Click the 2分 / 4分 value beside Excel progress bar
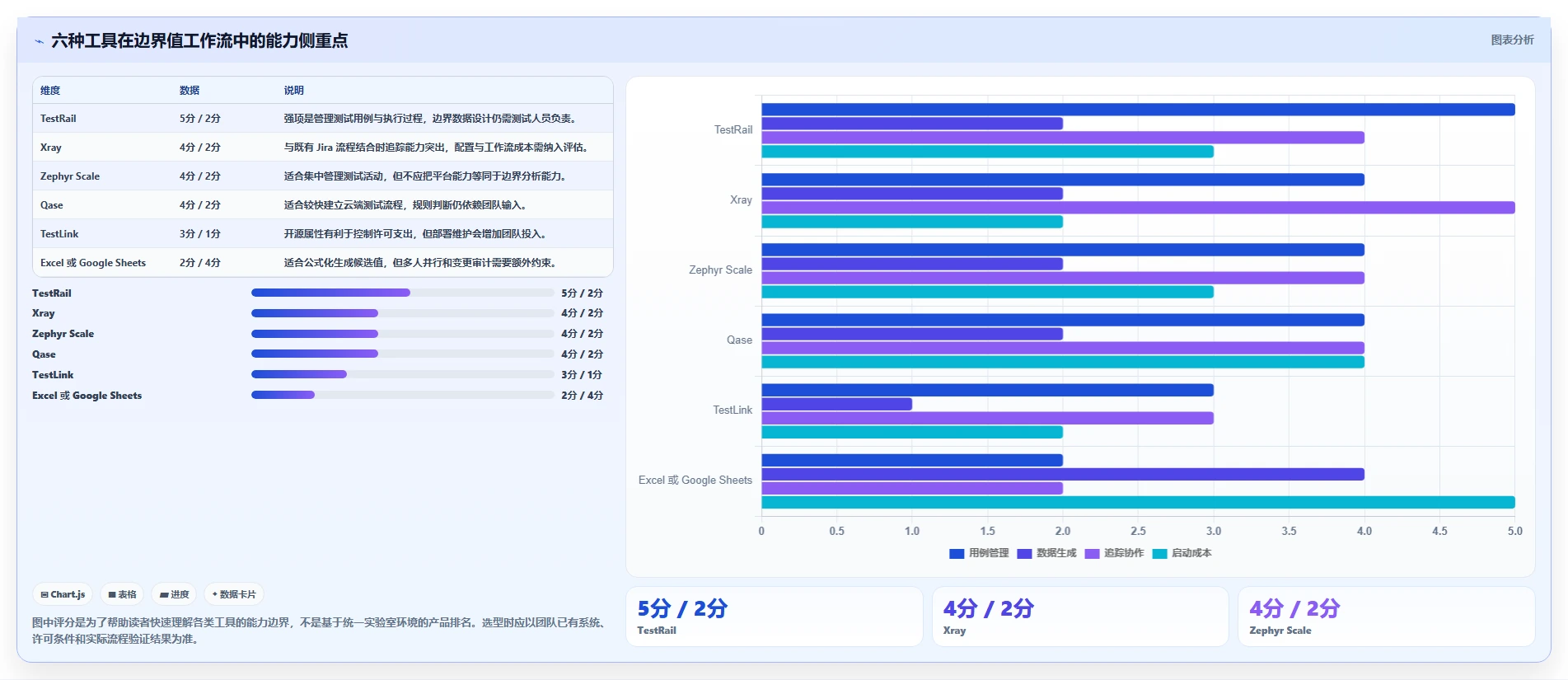1568x680 pixels. pos(582,396)
